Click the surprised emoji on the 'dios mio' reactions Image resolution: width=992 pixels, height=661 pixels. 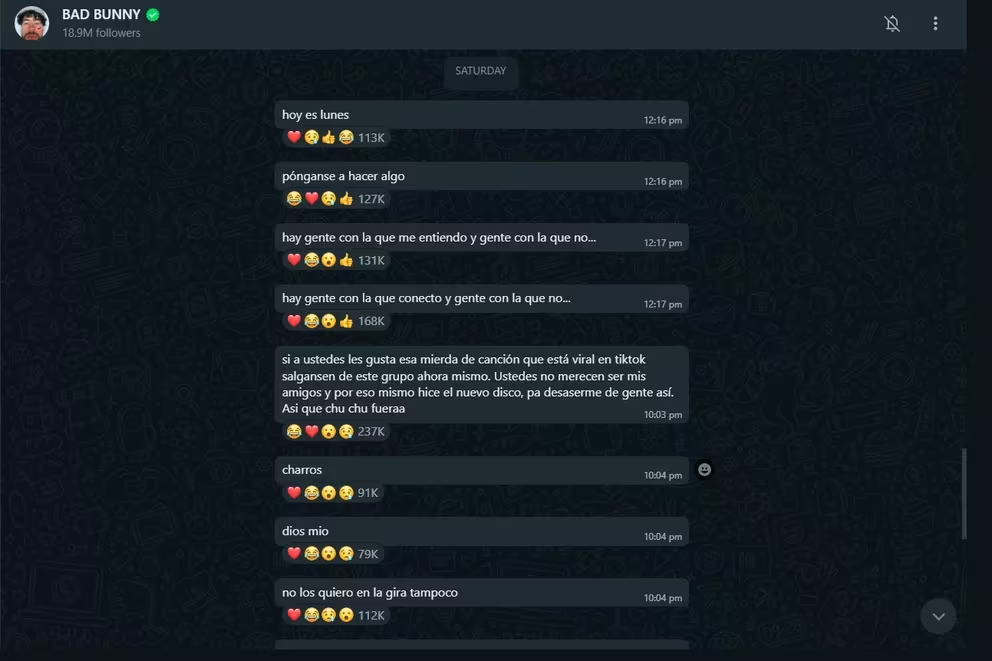[328, 554]
